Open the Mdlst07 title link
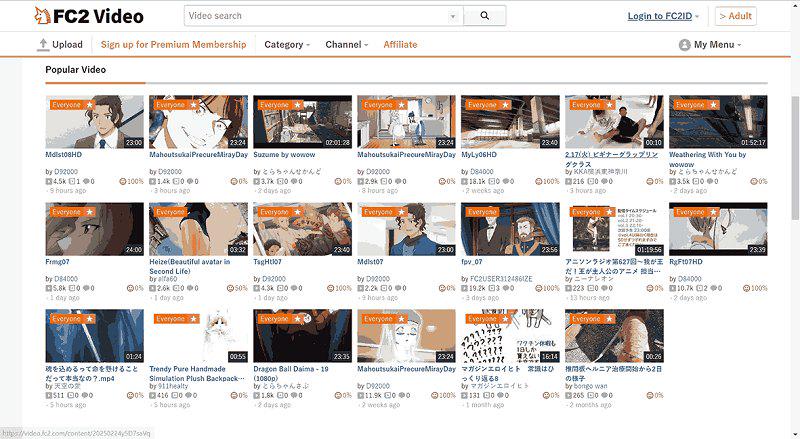 (x=370, y=262)
